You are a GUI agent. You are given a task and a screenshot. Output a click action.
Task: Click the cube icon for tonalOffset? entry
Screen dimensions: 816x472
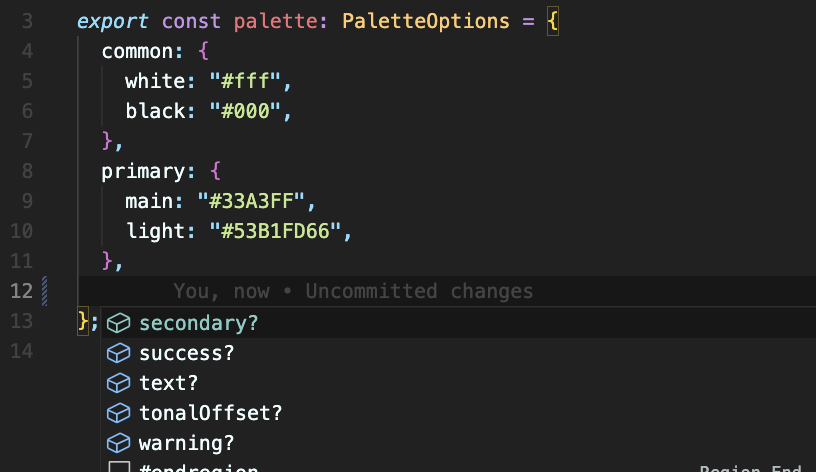120,413
